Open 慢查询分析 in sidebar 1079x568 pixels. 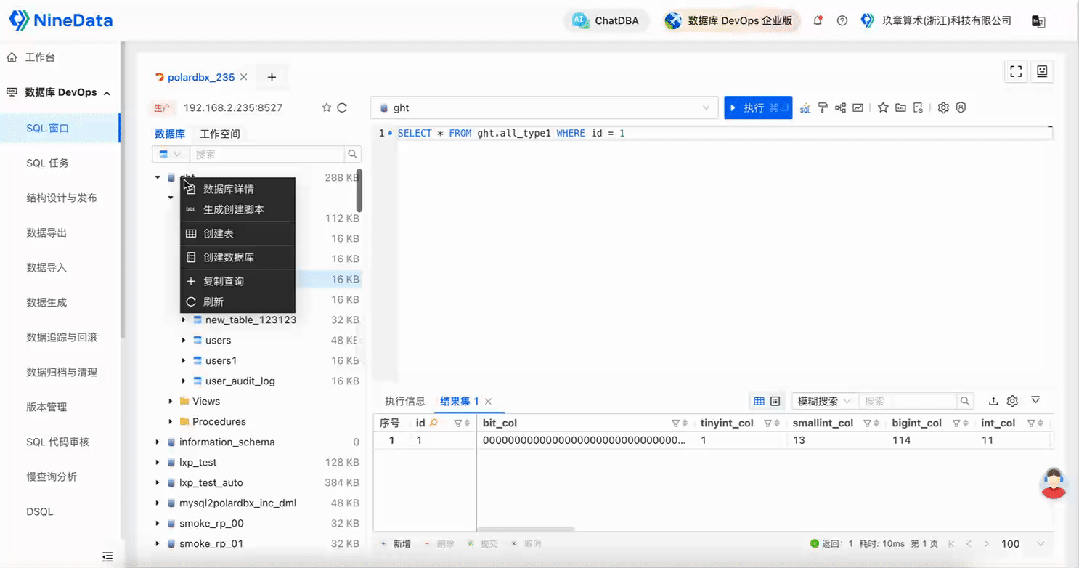tap(52, 476)
